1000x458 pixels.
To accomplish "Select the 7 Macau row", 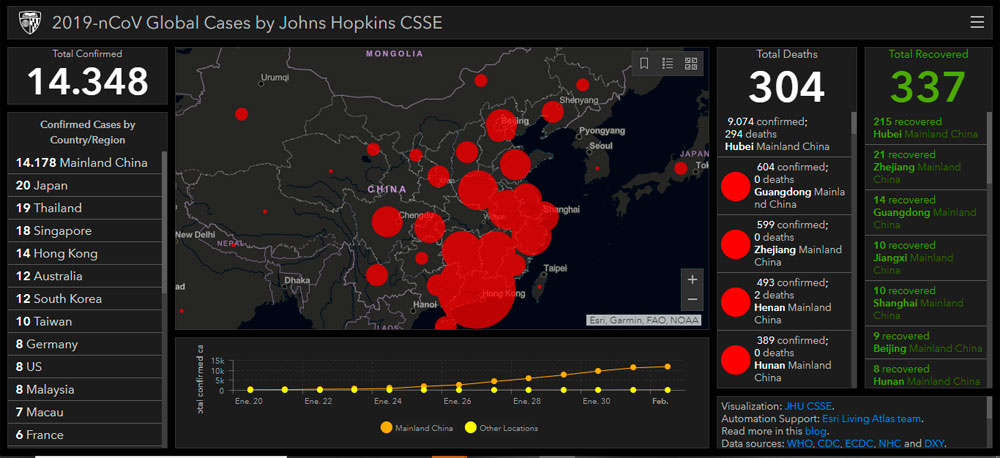I will click(84, 412).
